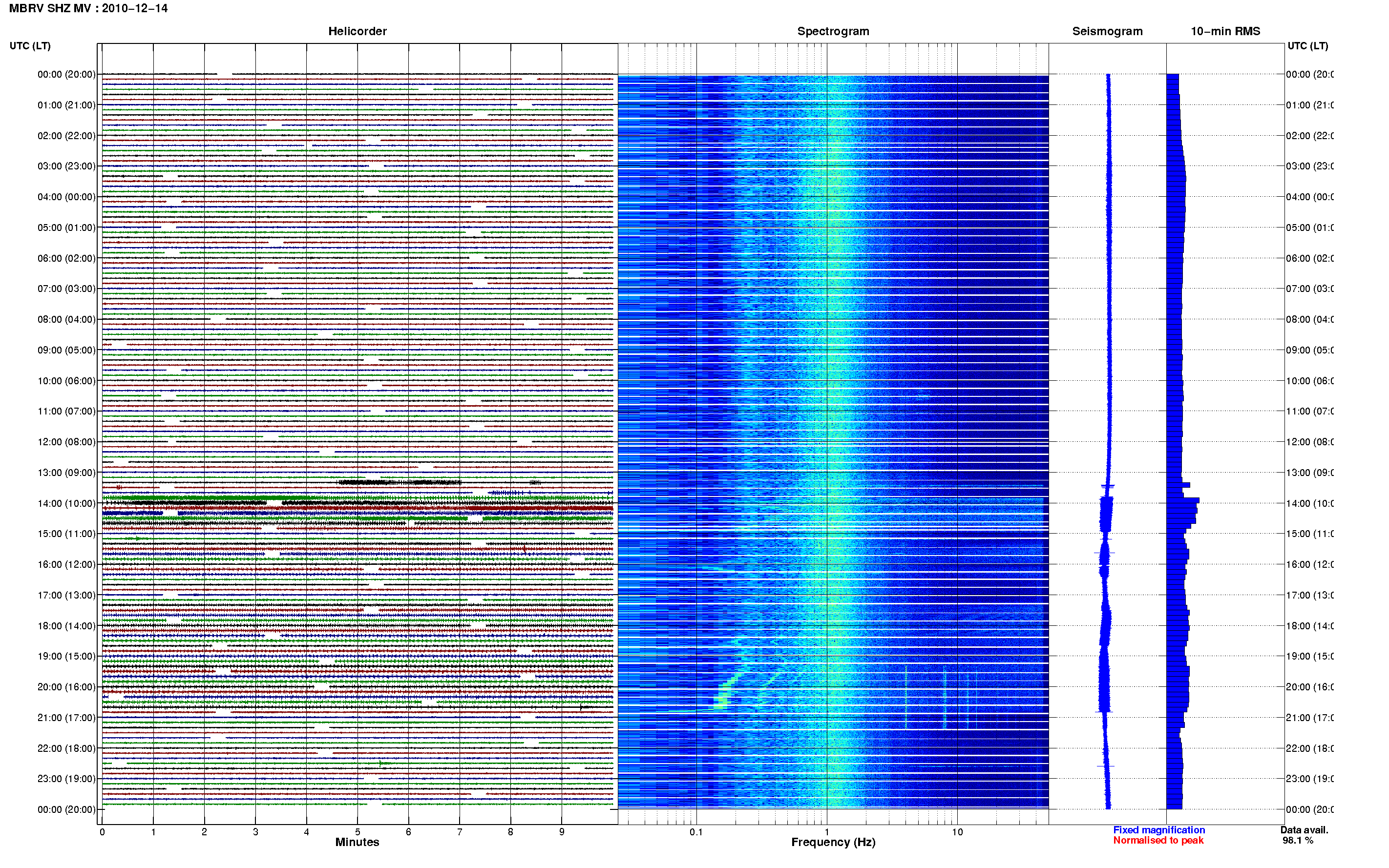Click the left time label '23:00 (19:00)'

66,779
